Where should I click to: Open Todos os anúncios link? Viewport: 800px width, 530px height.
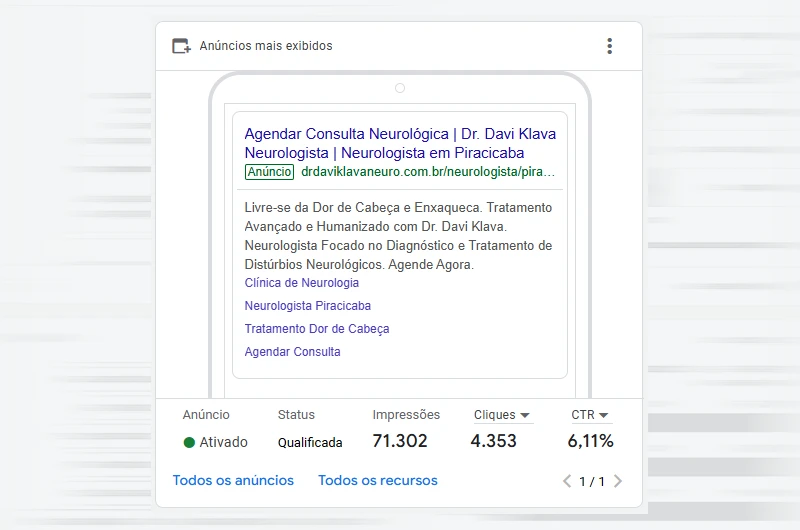pos(233,481)
